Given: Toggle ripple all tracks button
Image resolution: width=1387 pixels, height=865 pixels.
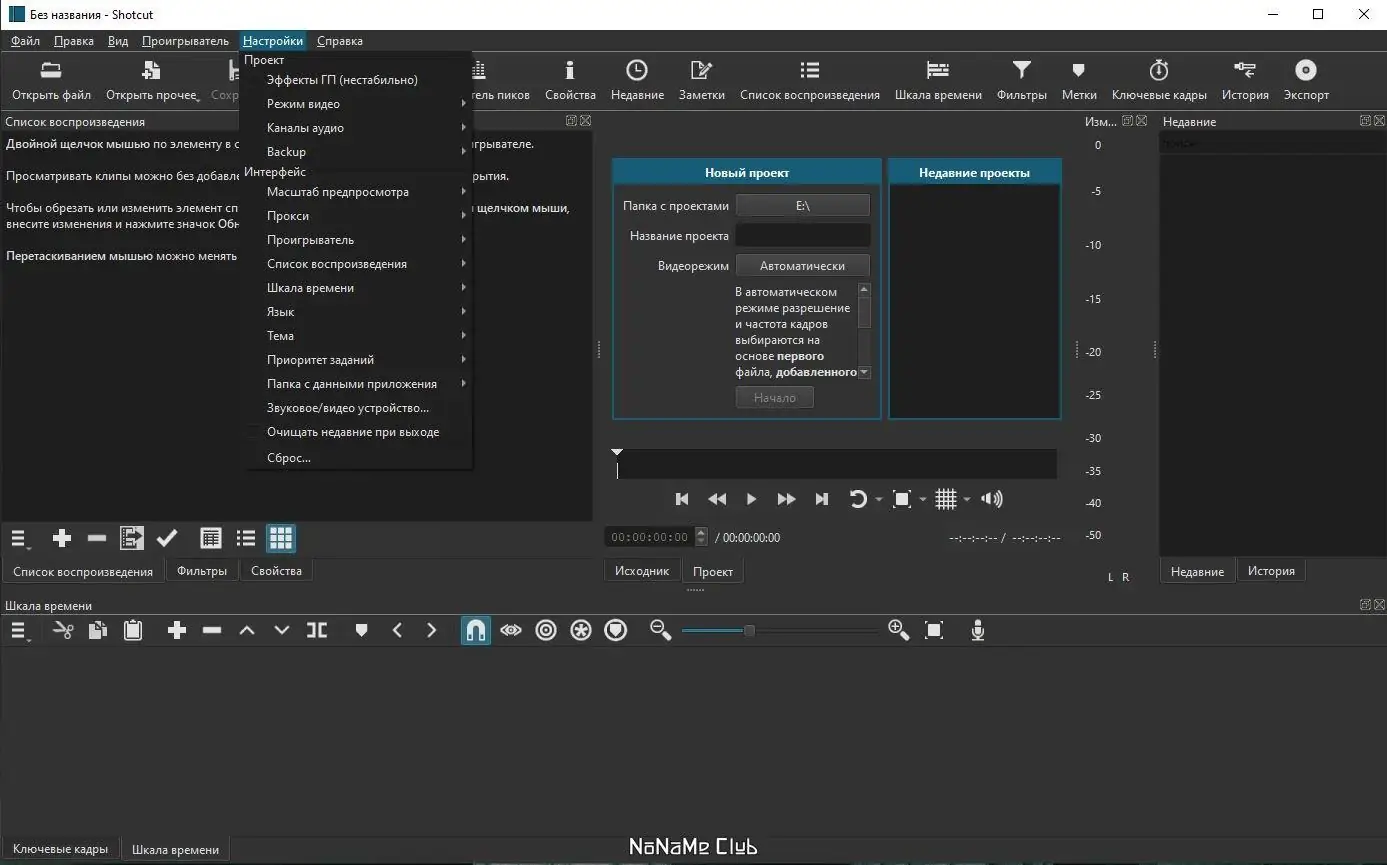Looking at the screenshot, I should pos(581,630).
